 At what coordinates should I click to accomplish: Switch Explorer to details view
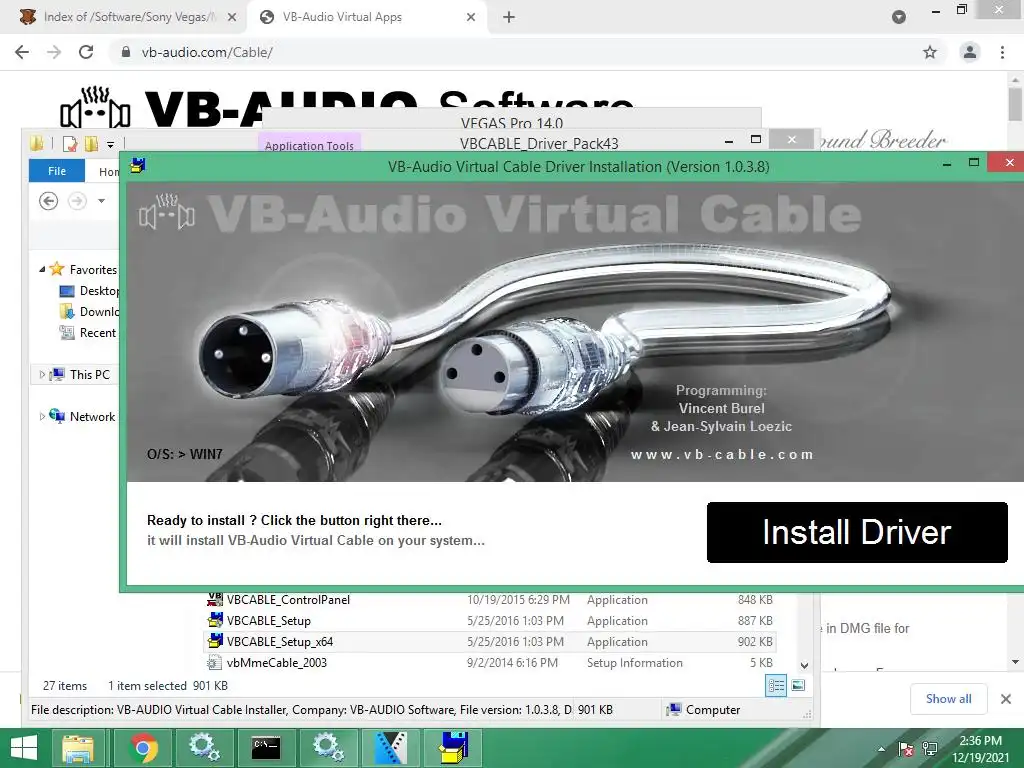tap(776, 685)
